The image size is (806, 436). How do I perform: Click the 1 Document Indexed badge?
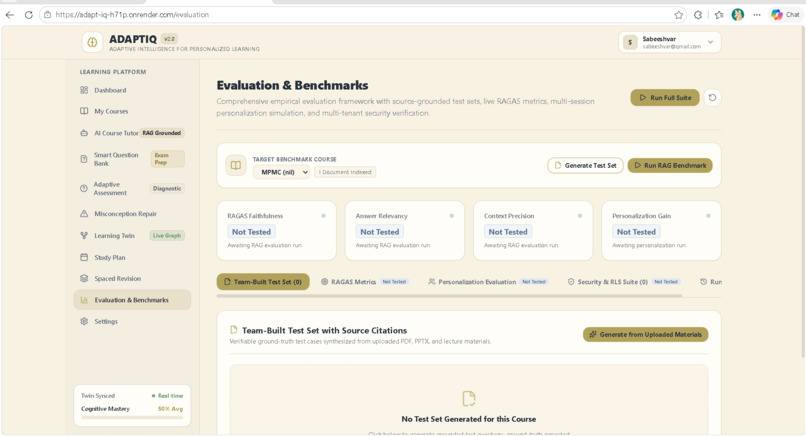[x=345, y=172]
